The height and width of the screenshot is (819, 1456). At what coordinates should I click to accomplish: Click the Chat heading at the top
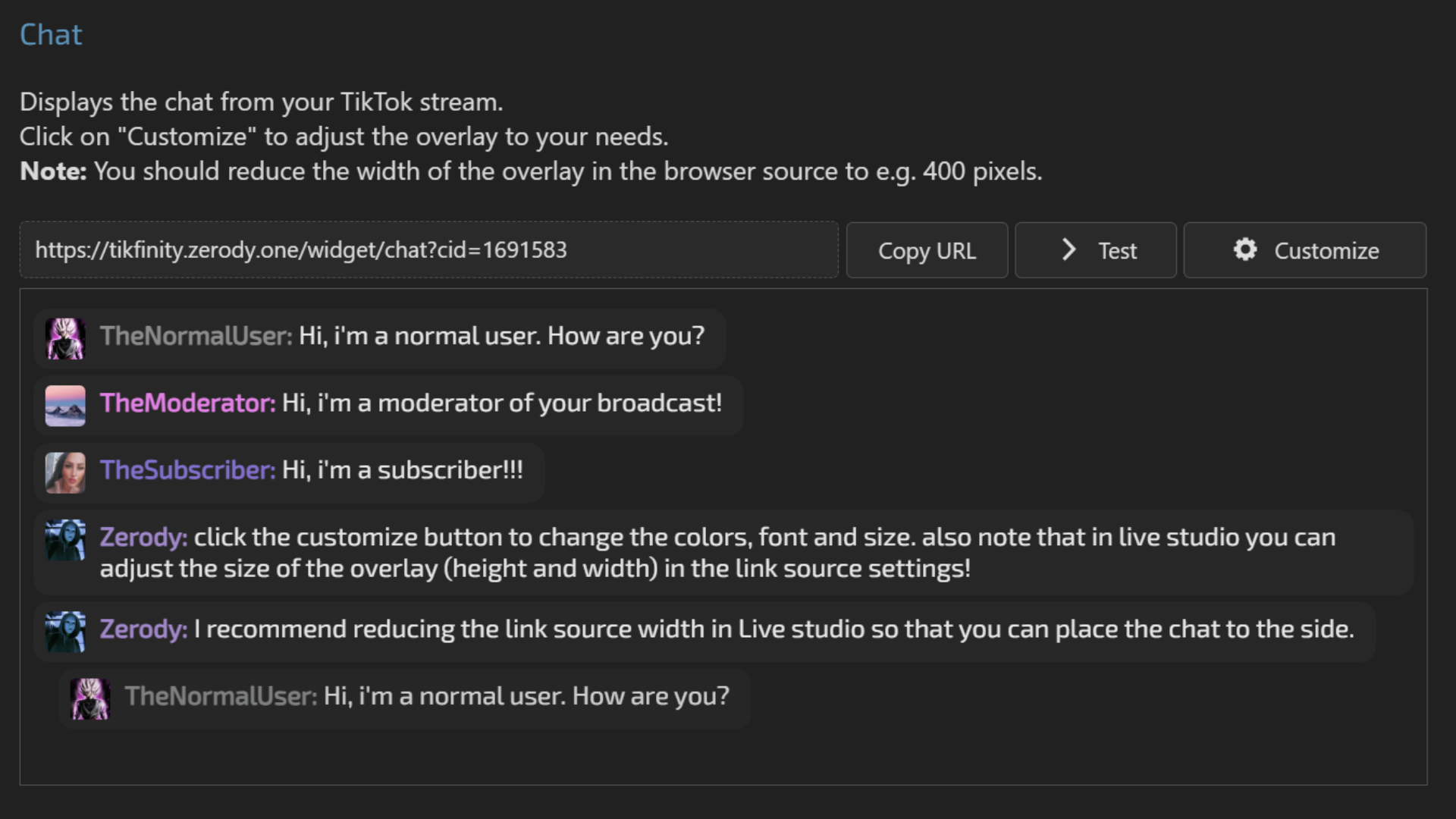51,34
